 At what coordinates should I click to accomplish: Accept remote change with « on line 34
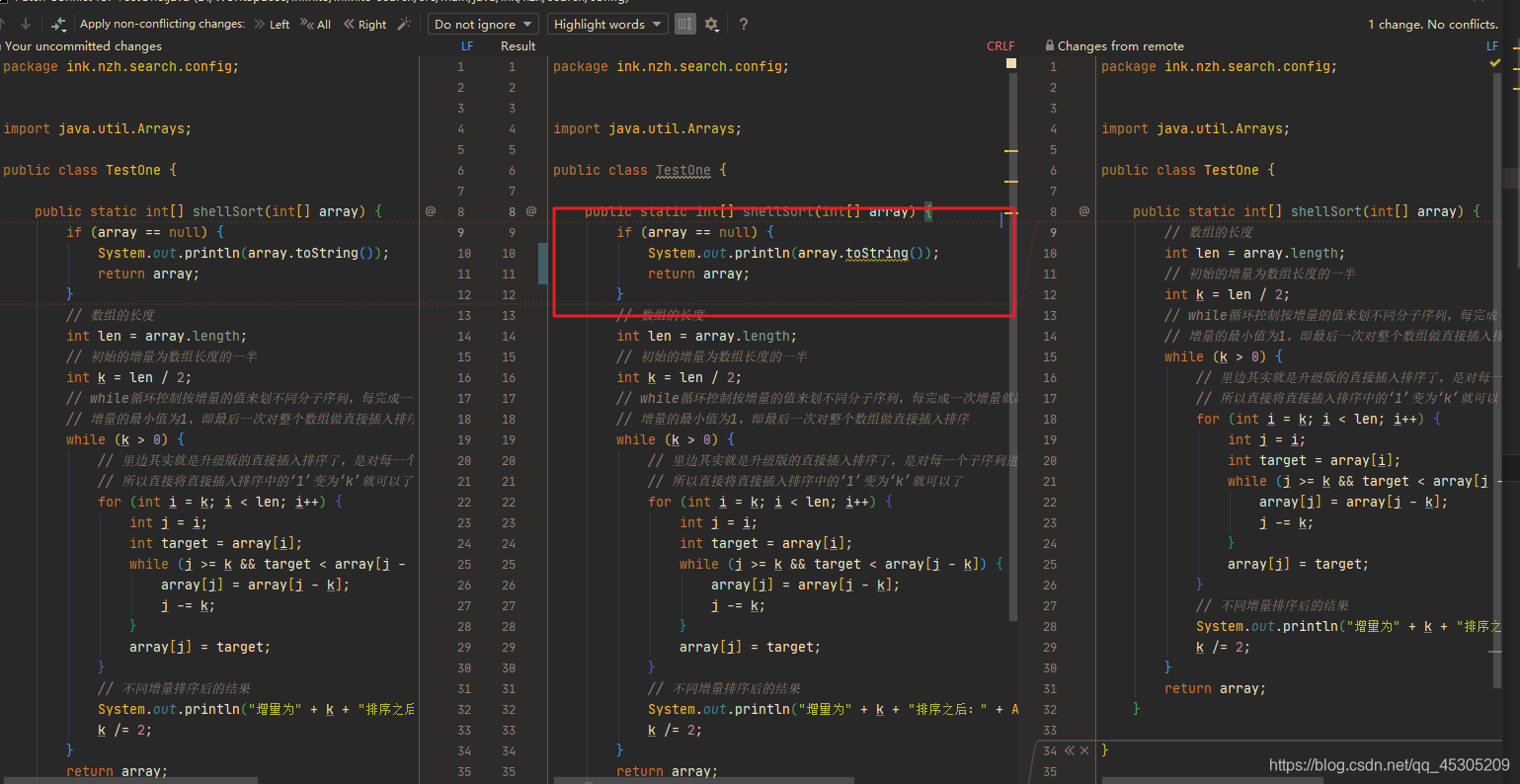click(1069, 750)
